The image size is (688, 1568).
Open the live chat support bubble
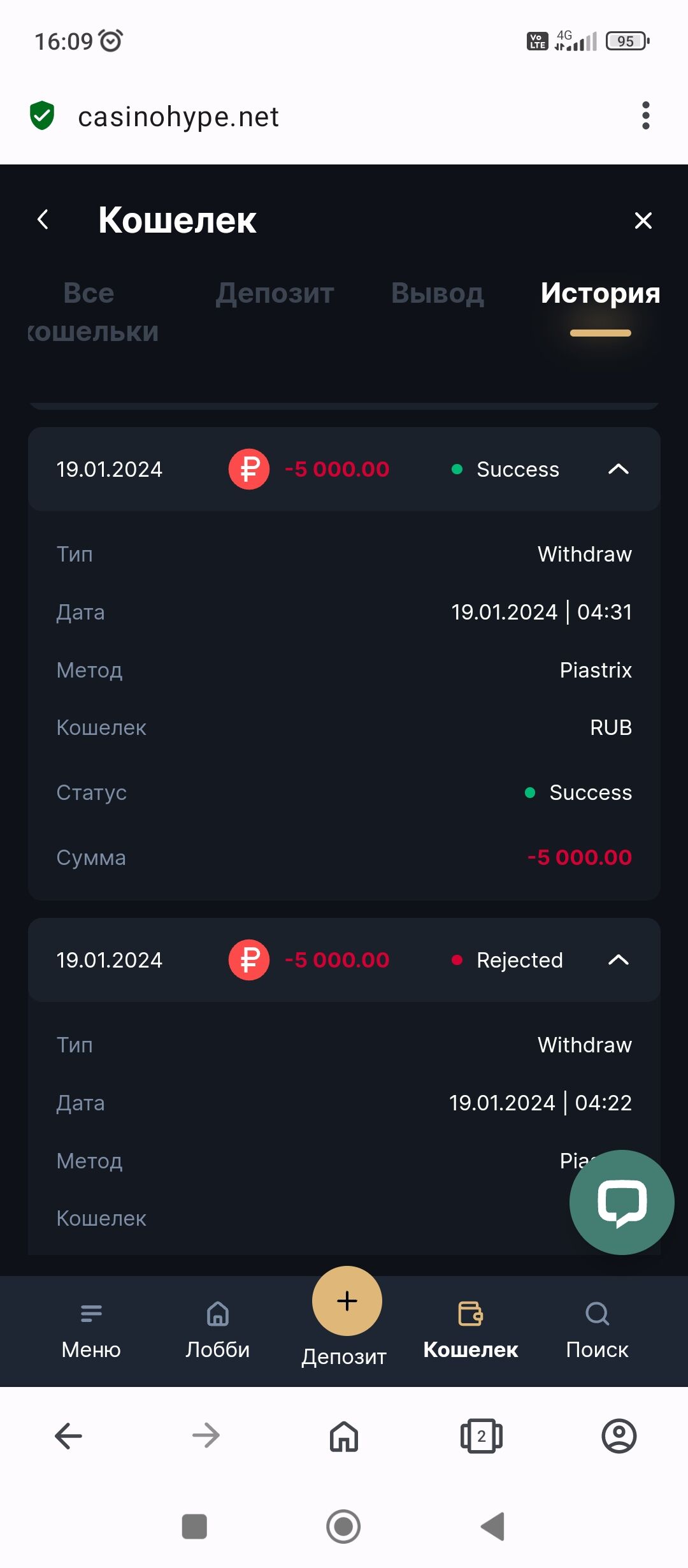[x=622, y=1202]
